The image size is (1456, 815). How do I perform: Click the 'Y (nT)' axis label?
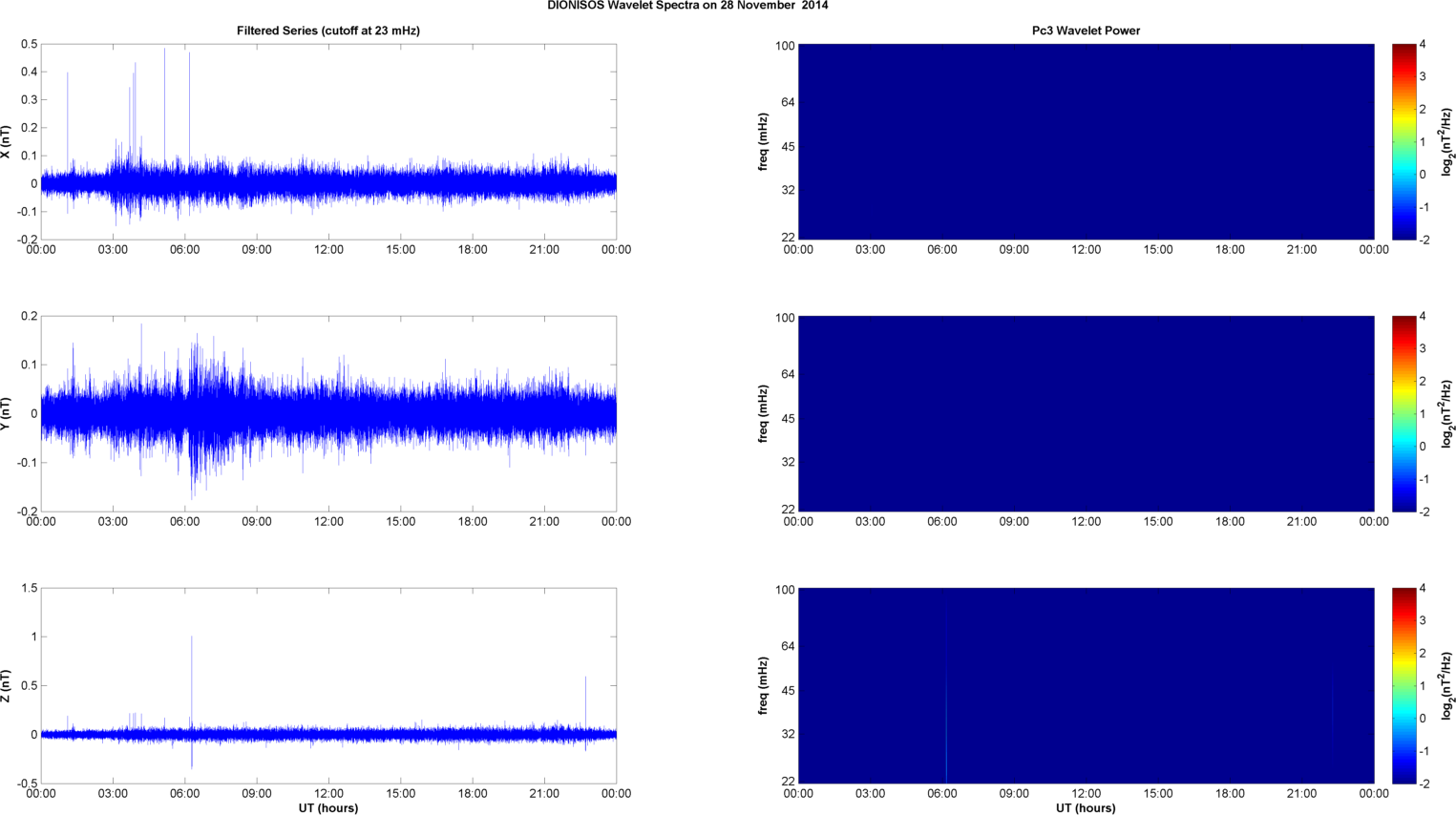coord(7,414)
